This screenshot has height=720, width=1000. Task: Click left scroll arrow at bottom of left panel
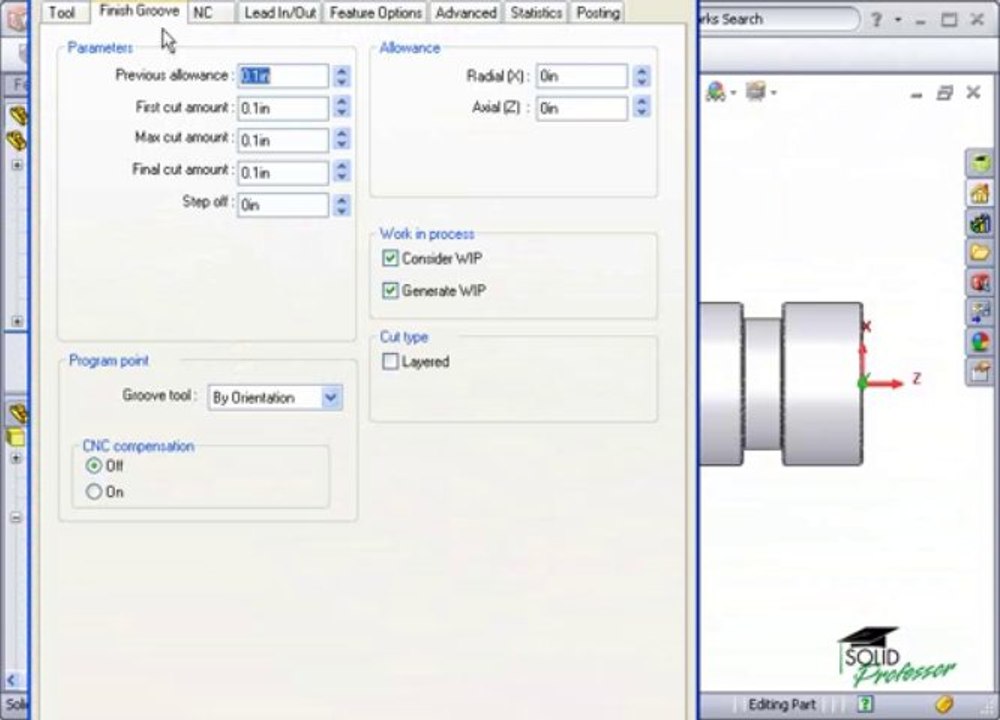[x=11, y=679]
